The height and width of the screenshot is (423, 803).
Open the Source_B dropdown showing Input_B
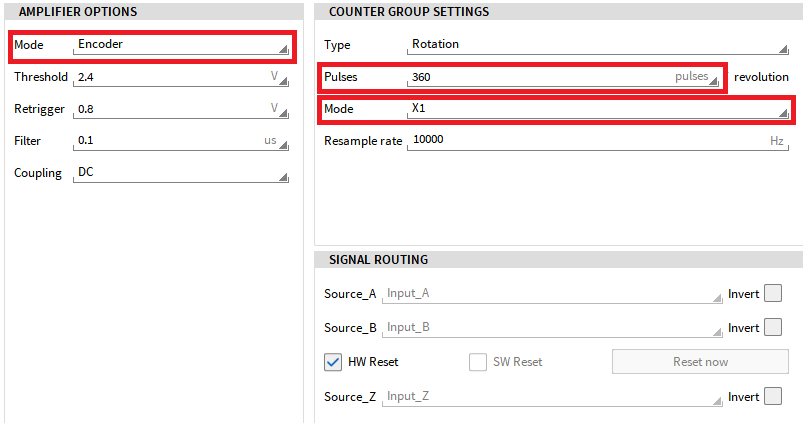coord(551,328)
